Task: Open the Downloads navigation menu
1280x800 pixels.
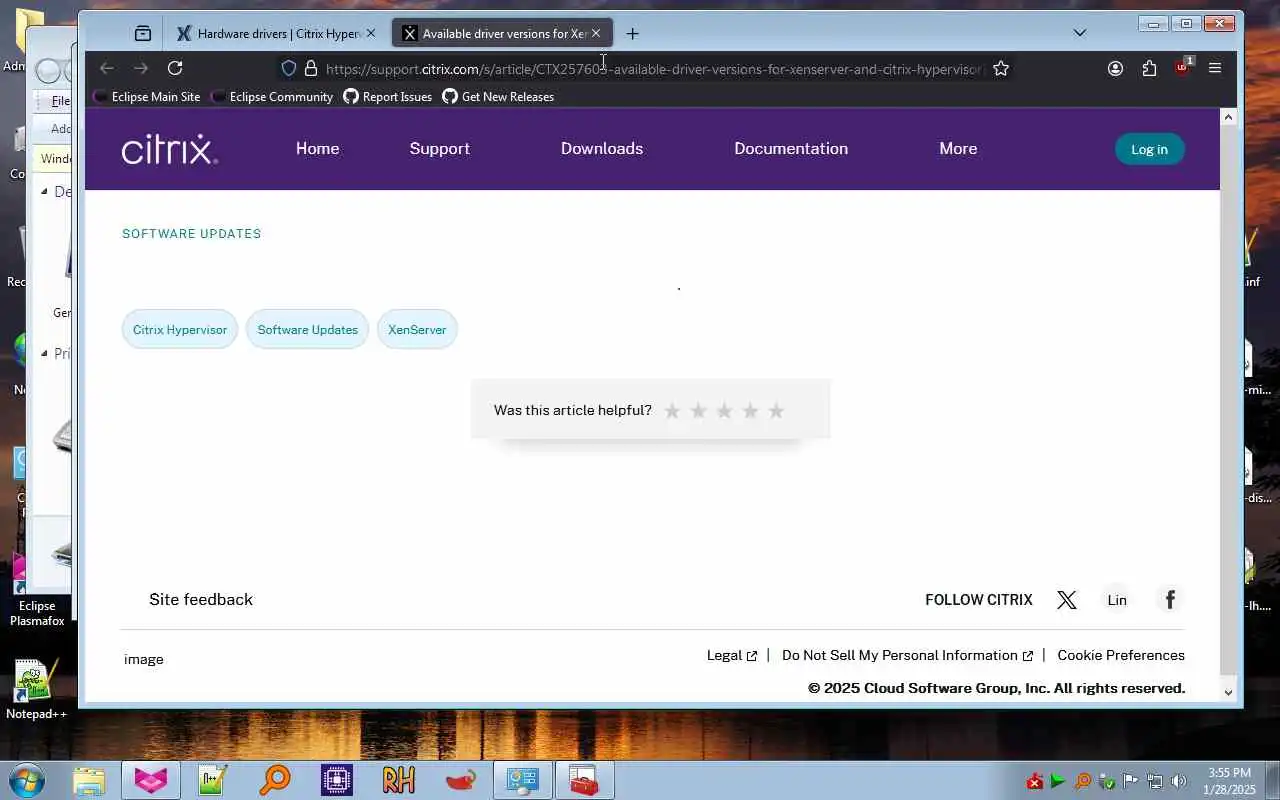Action: point(602,148)
